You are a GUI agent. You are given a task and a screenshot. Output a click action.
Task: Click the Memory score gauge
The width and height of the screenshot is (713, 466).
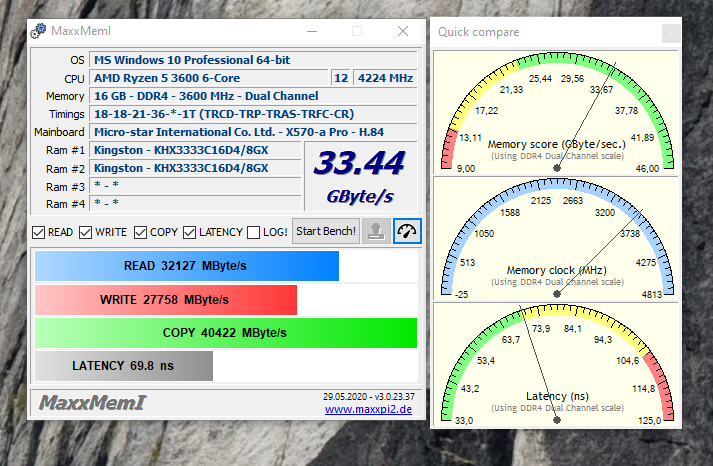click(556, 113)
